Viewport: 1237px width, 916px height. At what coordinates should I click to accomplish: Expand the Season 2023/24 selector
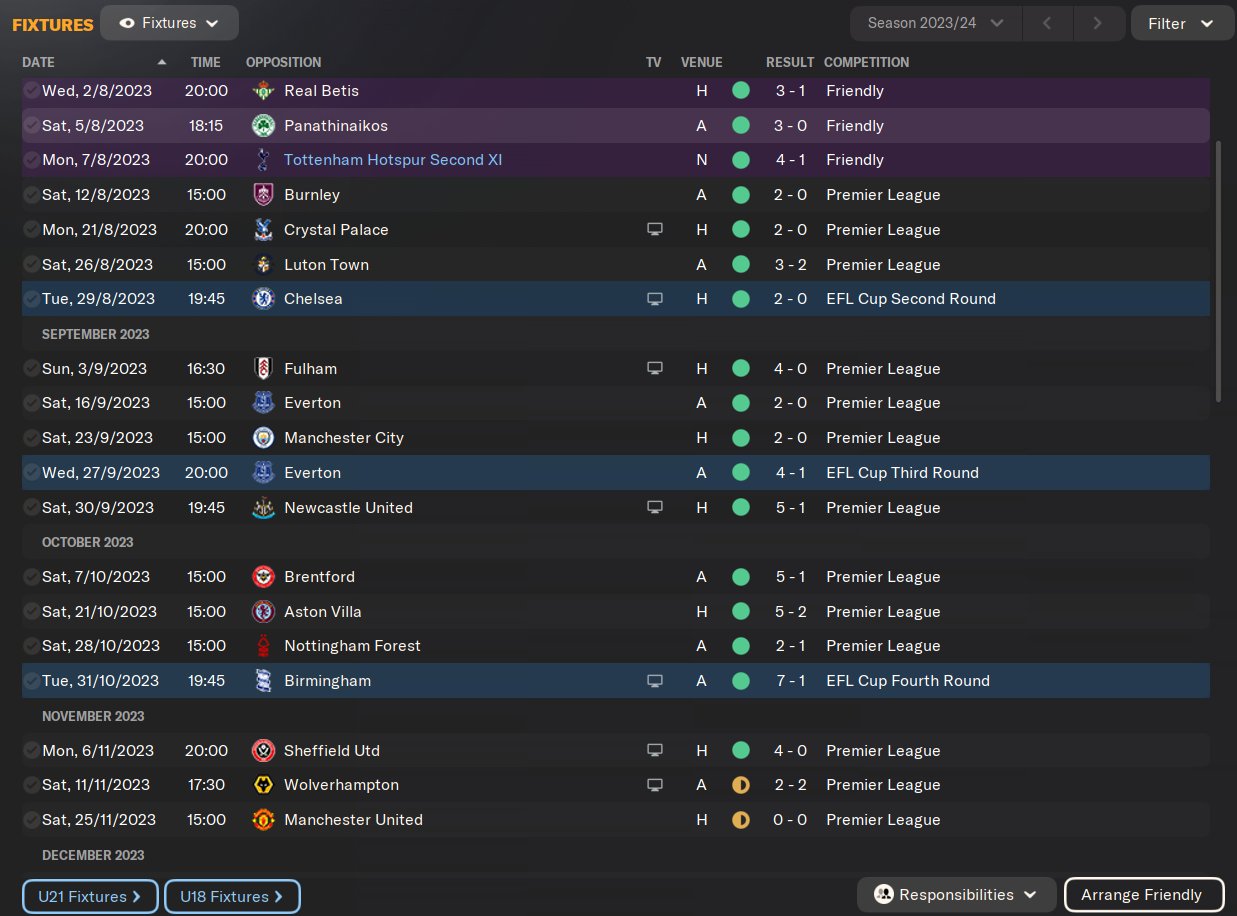tap(935, 23)
